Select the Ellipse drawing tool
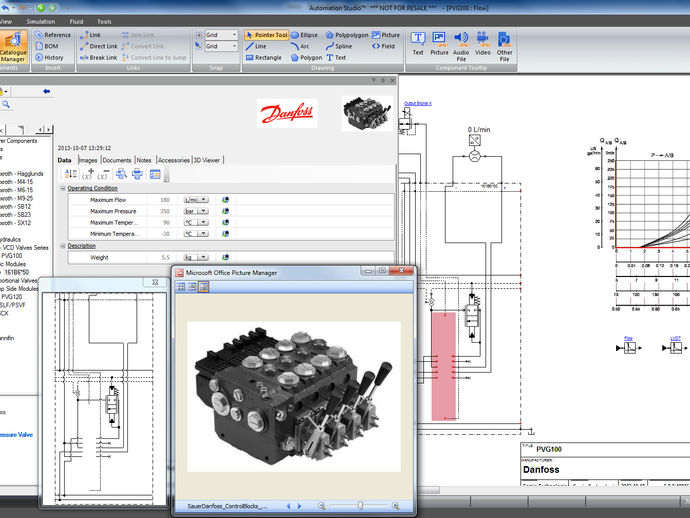690x518 pixels. (x=304, y=35)
